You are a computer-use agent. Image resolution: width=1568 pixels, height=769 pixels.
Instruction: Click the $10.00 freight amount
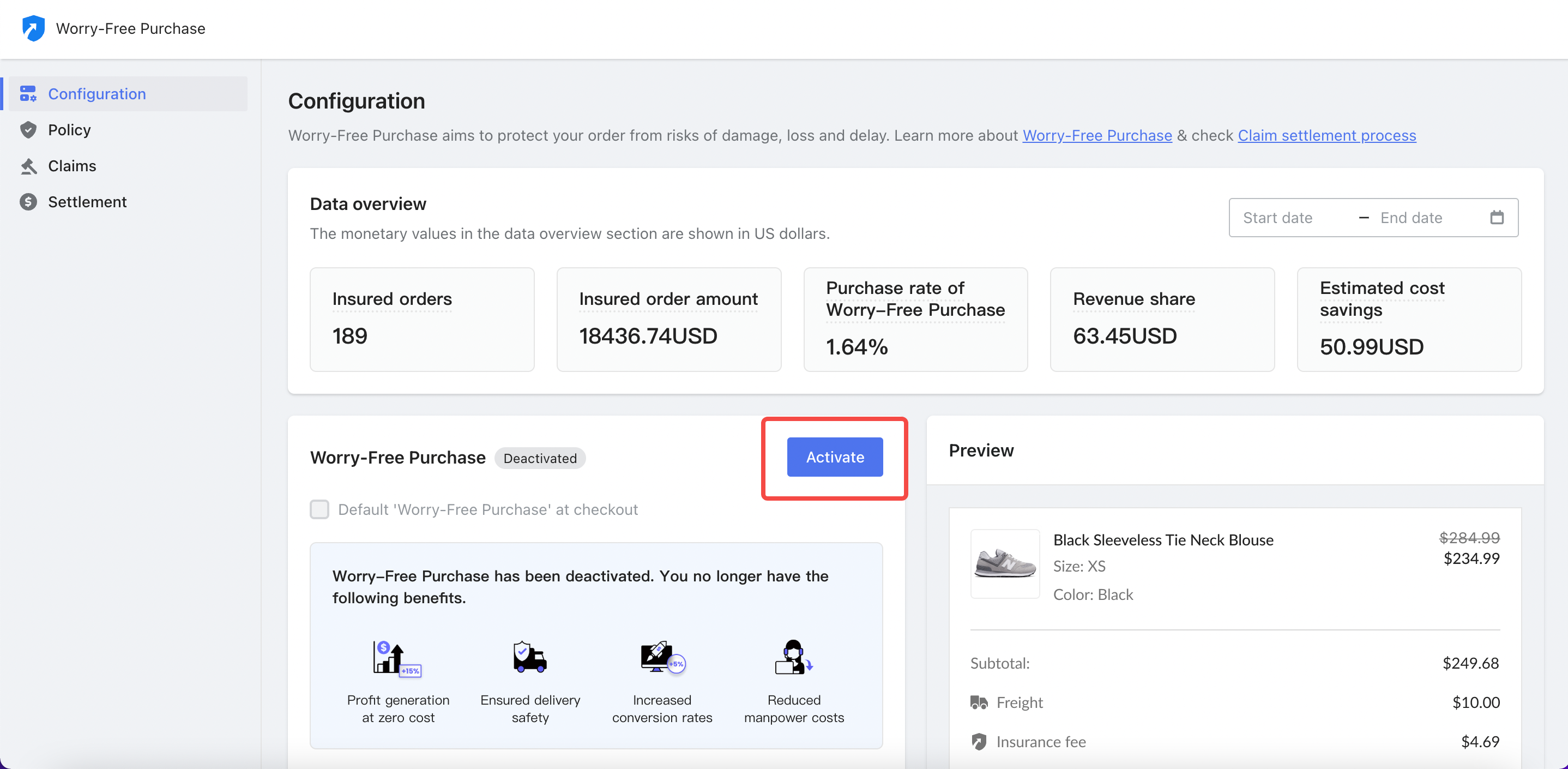click(1476, 702)
